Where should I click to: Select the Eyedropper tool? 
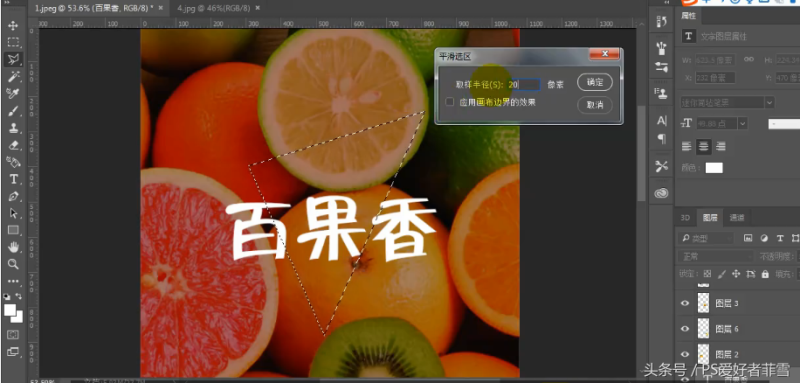tap(13, 93)
